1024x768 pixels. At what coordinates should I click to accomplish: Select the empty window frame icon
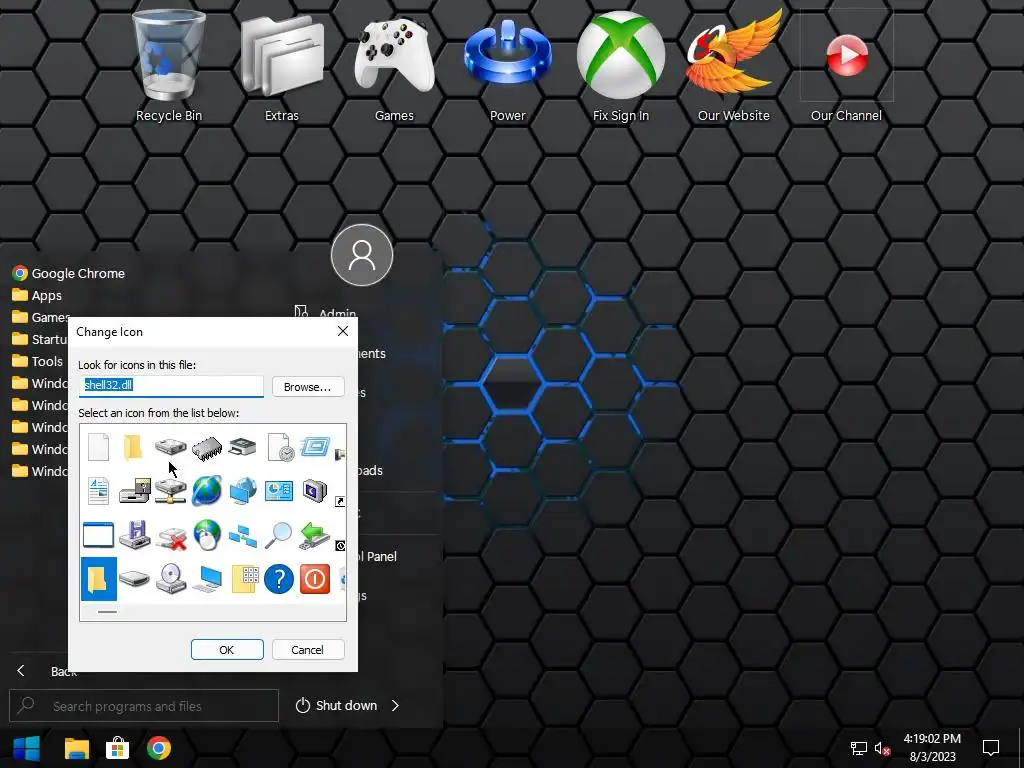click(x=99, y=535)
